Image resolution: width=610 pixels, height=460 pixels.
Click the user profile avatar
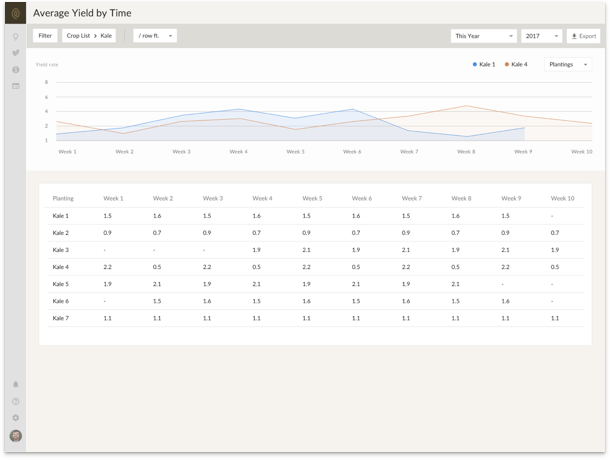16,435
